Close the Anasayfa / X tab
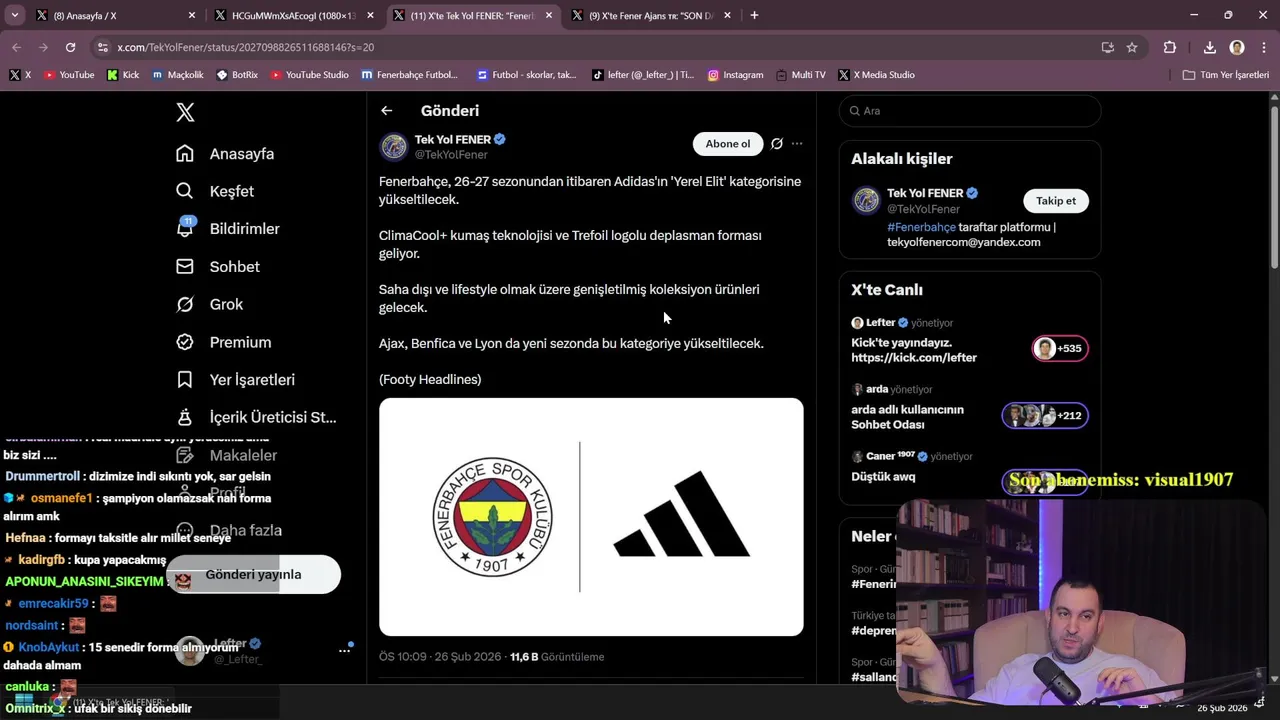The image size is (1280, 720). tap(192, 16)
